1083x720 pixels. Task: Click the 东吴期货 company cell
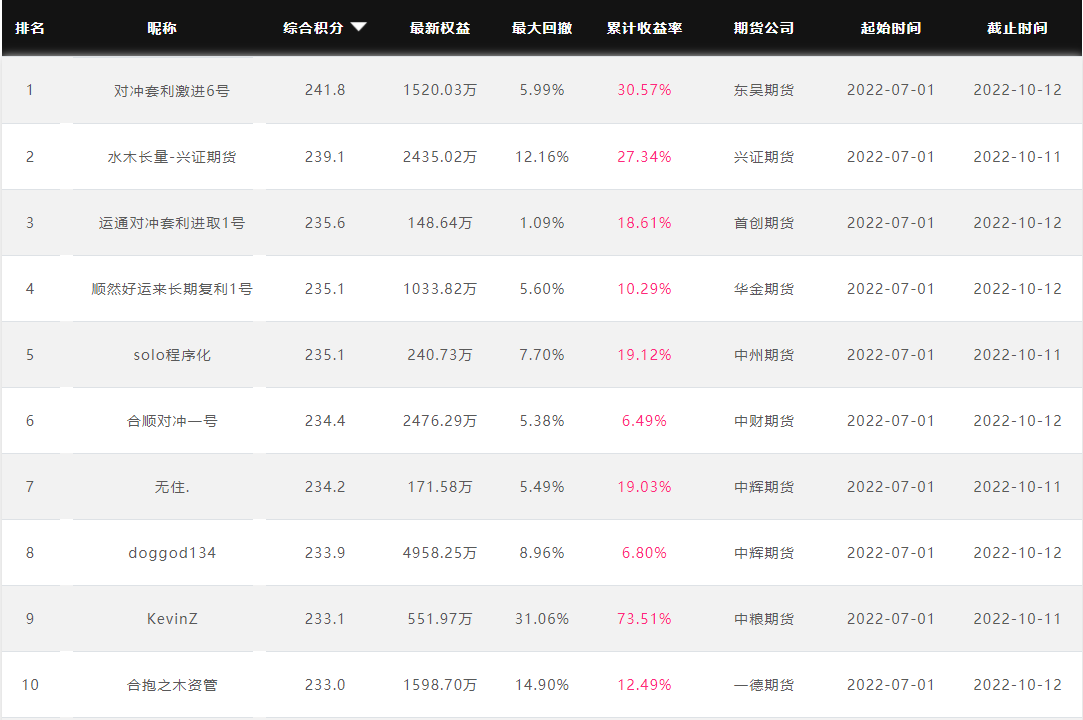764,90
